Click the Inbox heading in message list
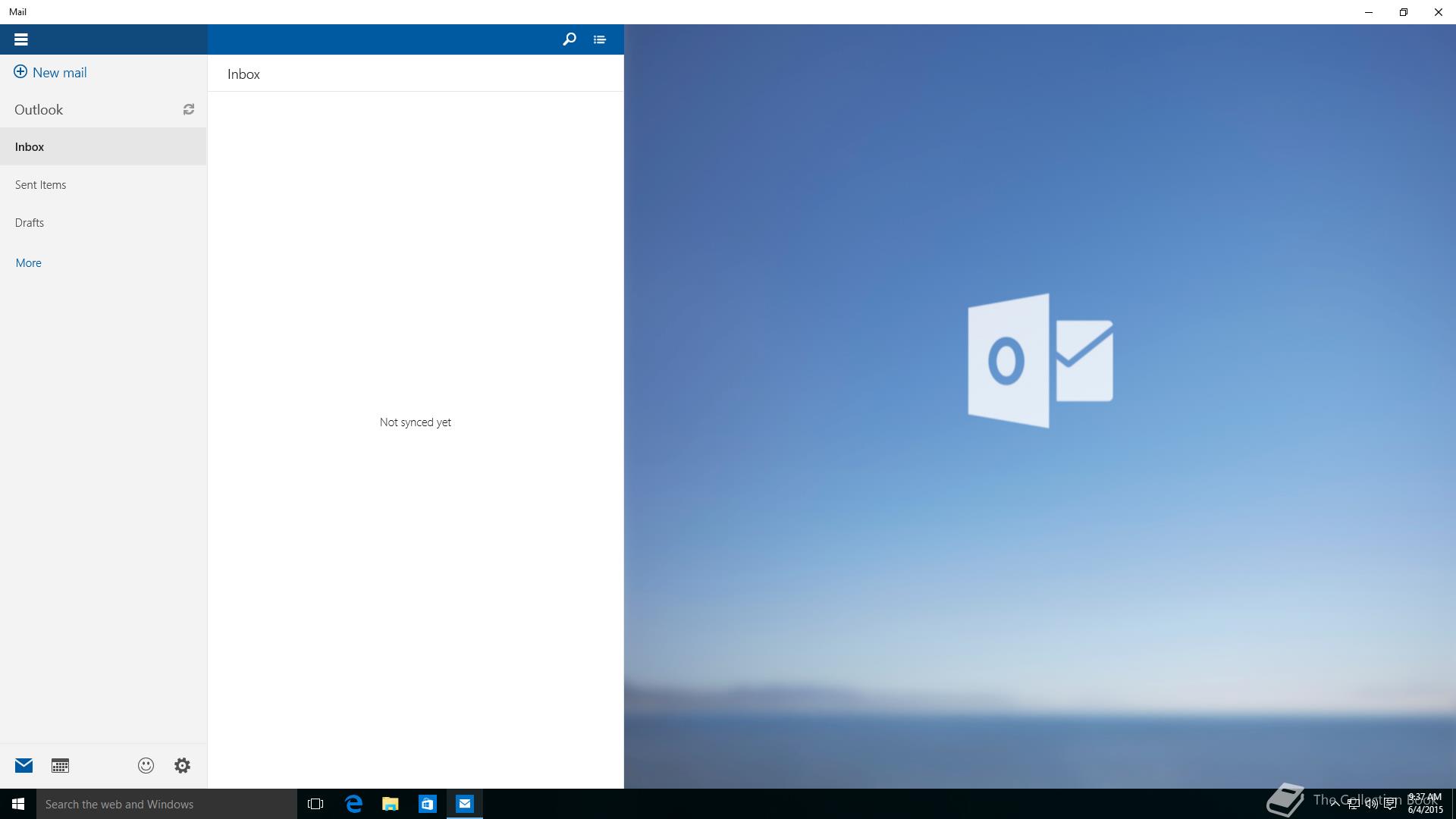The height and width of the screenshot is (819, 1456). (x=243, y=74)
